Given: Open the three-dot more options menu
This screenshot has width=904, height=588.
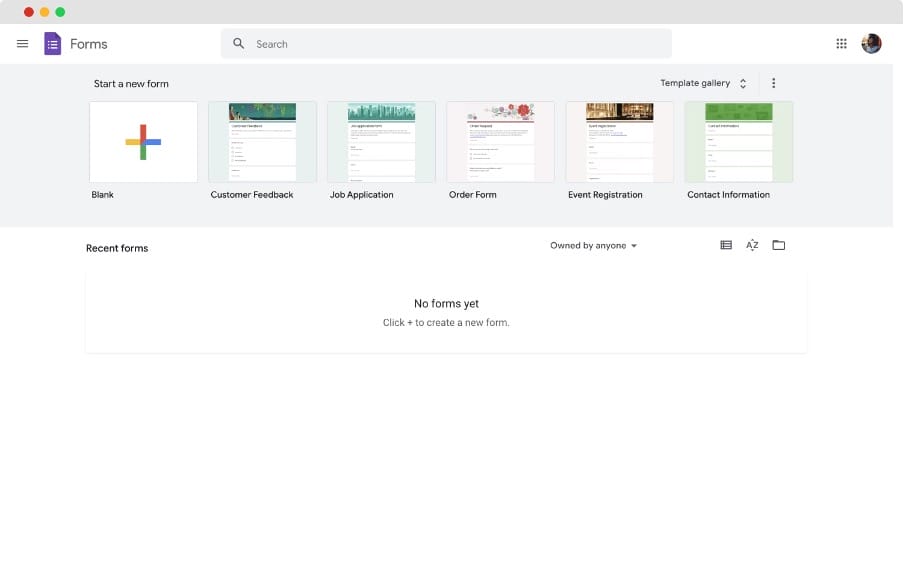Looking at the screenshot, I should click(773, 84).
